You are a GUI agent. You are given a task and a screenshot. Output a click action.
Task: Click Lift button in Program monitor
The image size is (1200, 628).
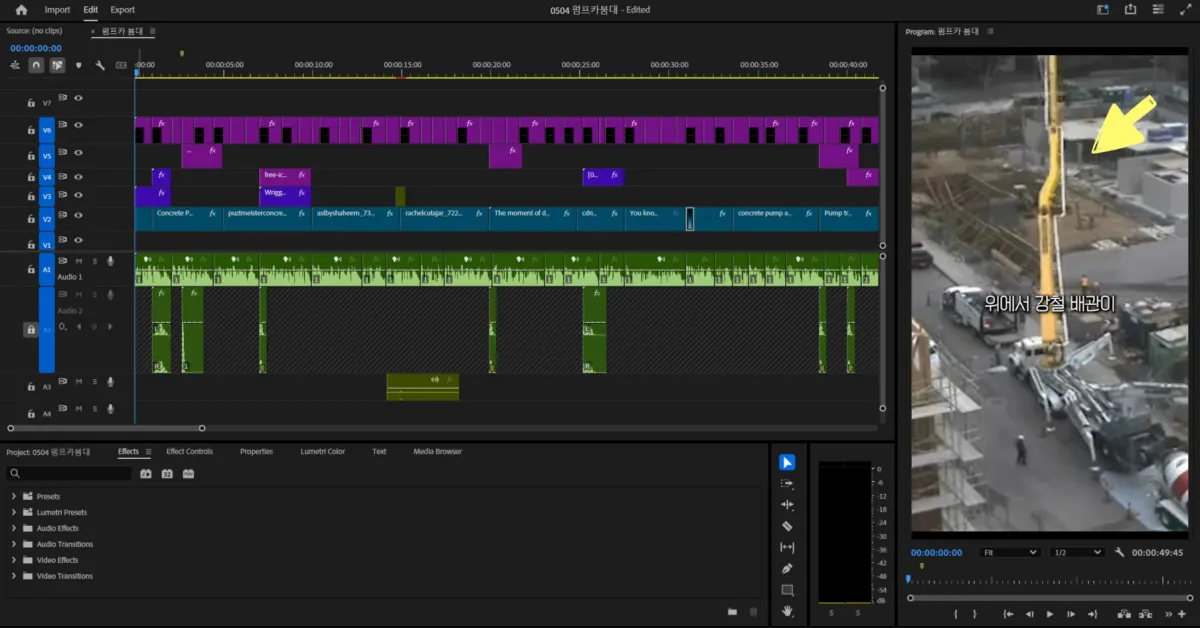[x=1122, y=614]
